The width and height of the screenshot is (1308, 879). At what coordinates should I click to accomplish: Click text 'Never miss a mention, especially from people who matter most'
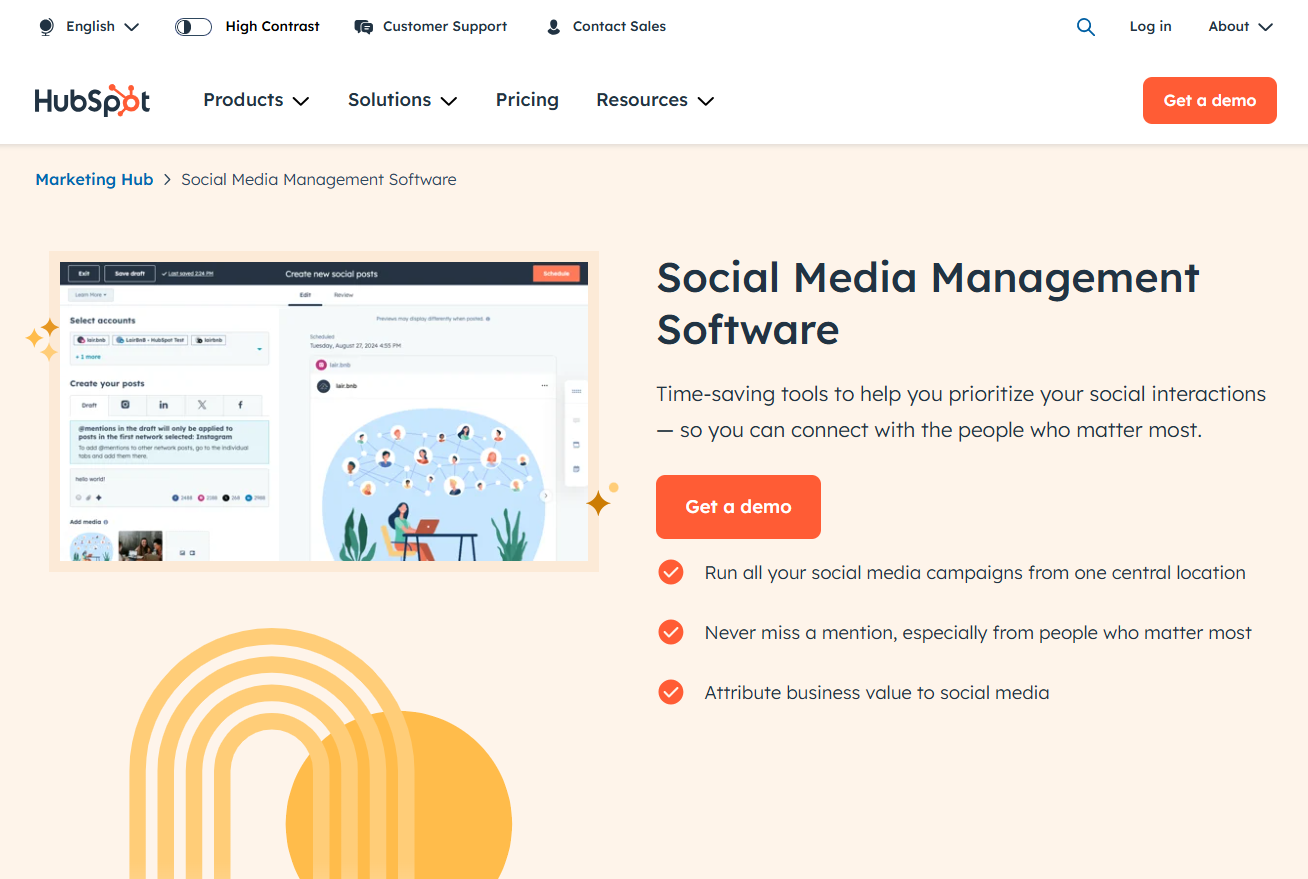(x=978, y=633)
